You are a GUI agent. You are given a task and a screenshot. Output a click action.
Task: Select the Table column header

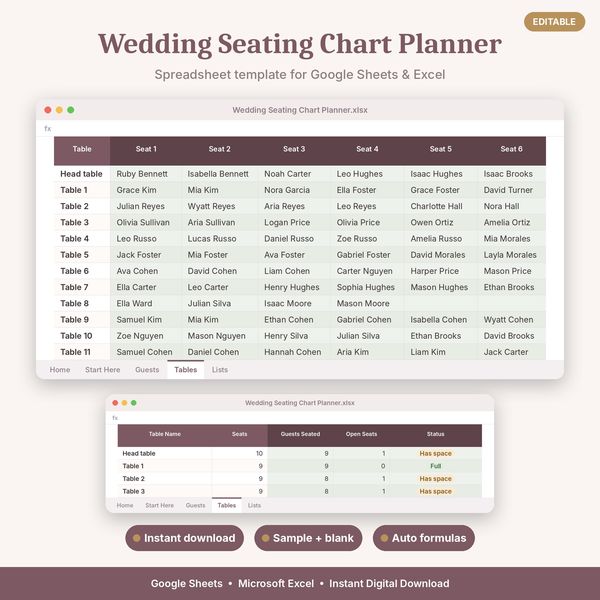pos(82,149)
